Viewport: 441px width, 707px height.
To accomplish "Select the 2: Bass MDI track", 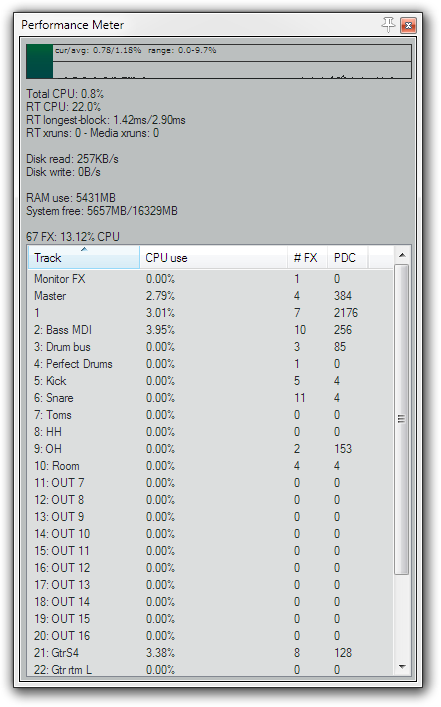I will pos(211,330).
